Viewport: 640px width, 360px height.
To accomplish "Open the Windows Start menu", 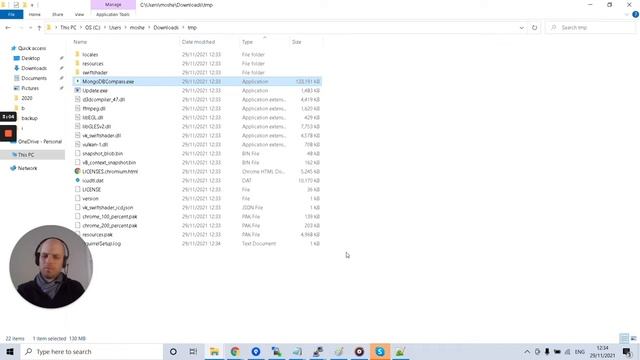I will pyautogui.click(x=10, y=351).
